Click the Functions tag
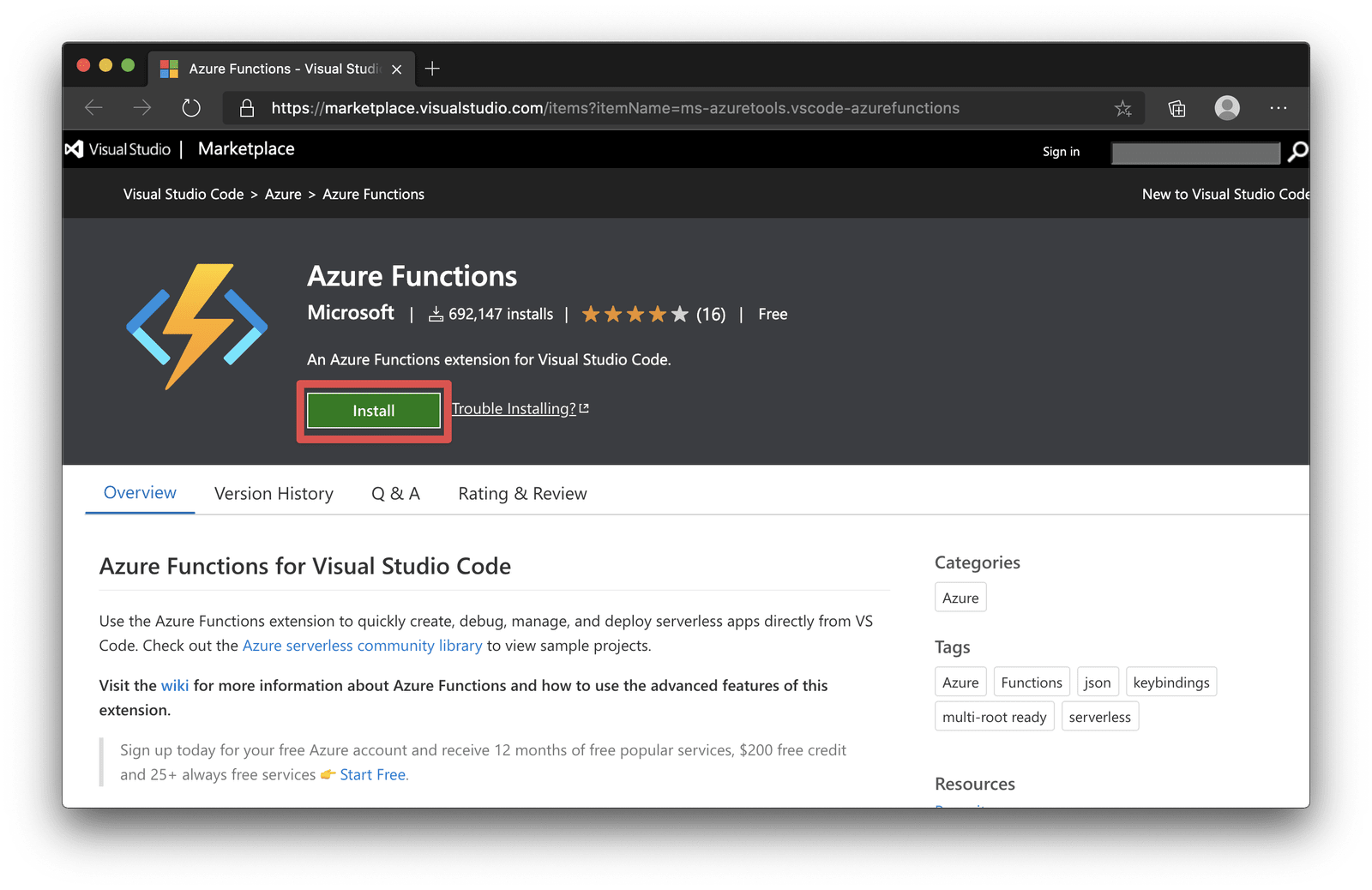The width and height of the screenshot is (1372, 890). pyautogui.click(x=1032, y=683)
